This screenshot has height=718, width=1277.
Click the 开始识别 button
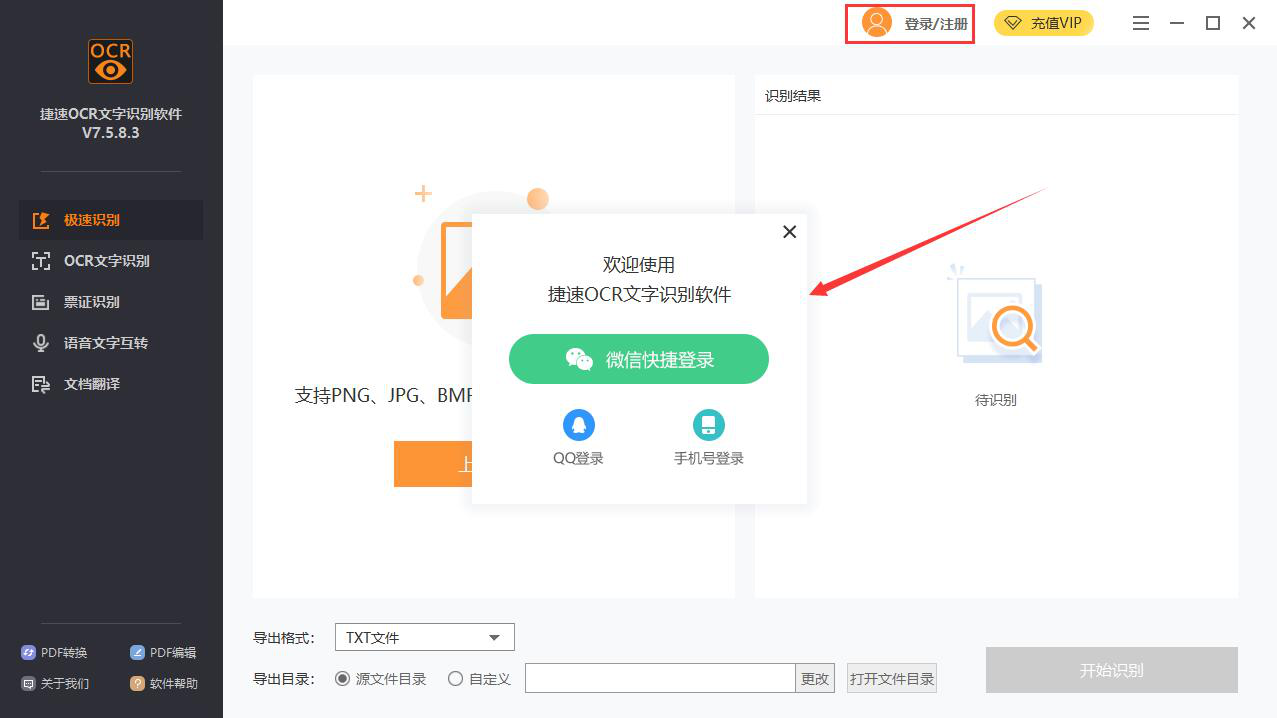click(1112, 670)
